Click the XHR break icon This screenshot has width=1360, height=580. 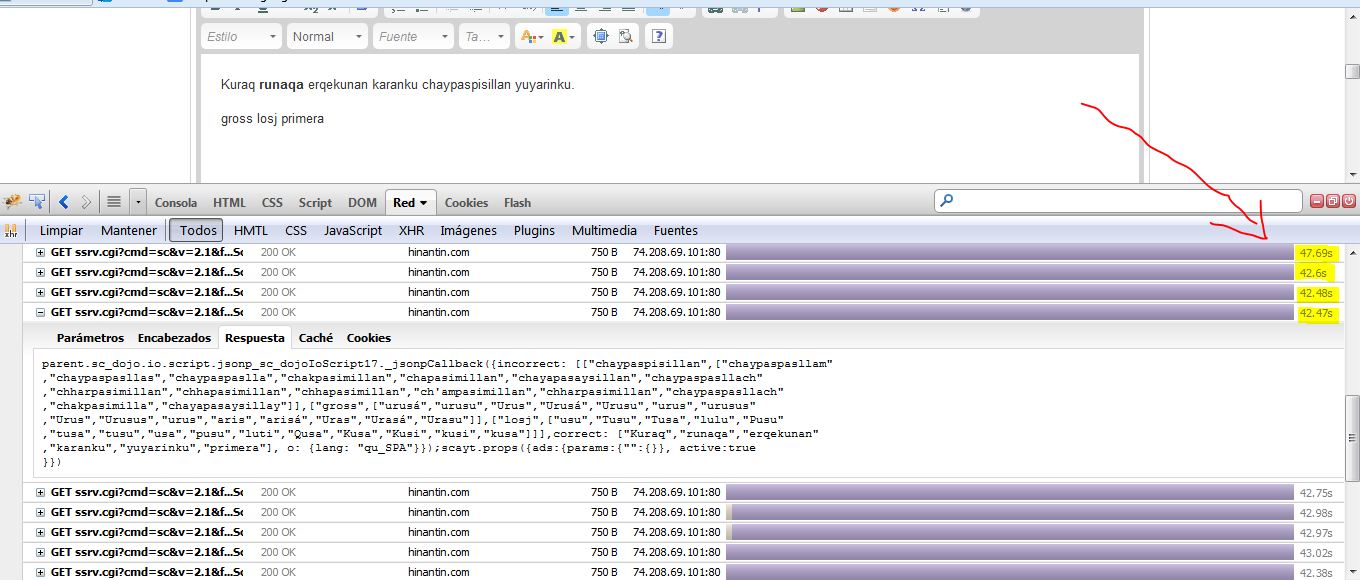pyautogui.click(x=12, y=231)
